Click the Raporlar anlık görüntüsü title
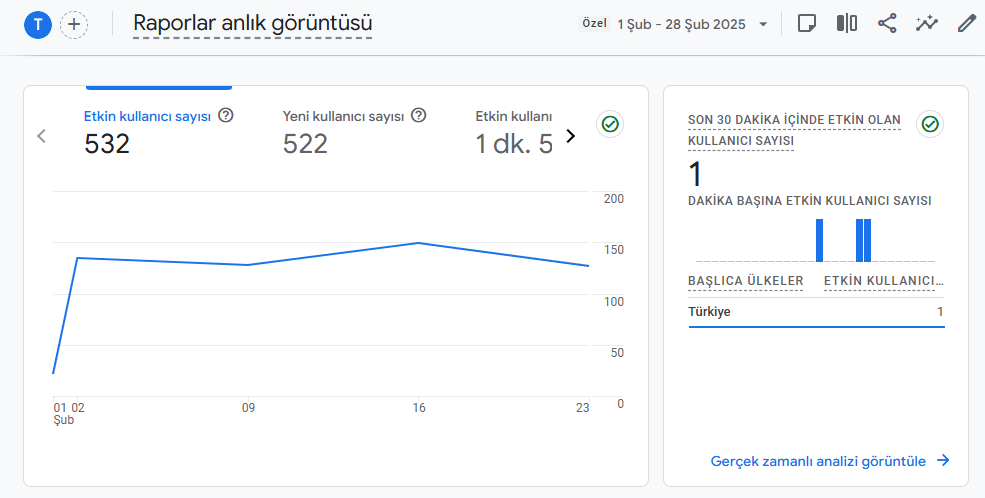Viewport: 985px width, 498px height. click(253, 23)
